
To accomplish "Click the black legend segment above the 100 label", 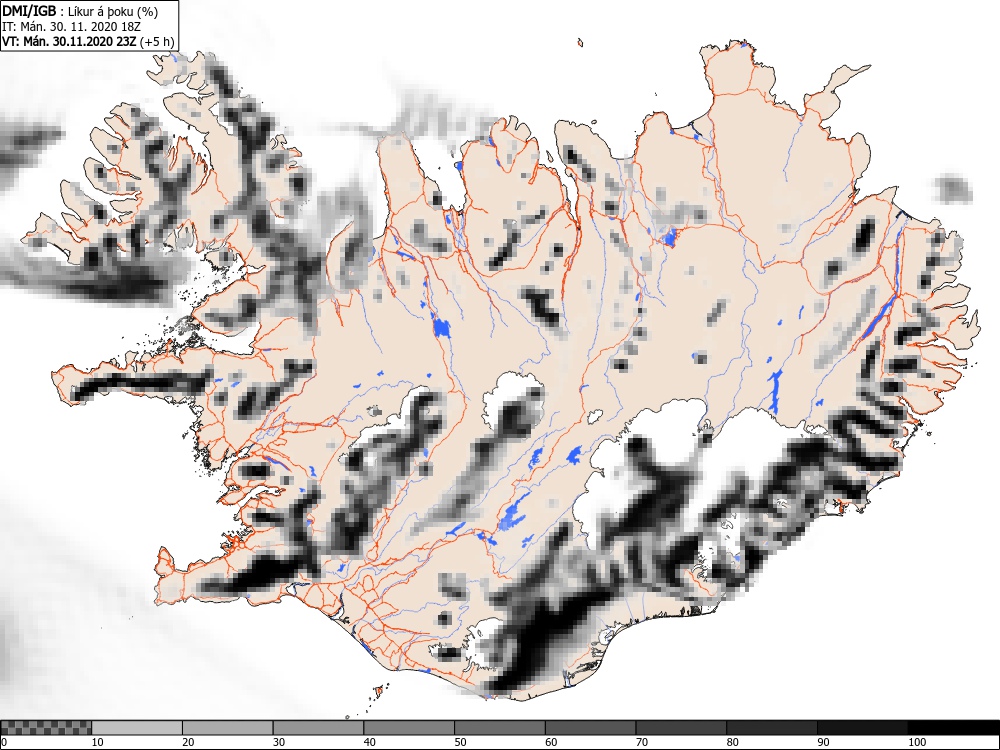I will click(953, 728).
